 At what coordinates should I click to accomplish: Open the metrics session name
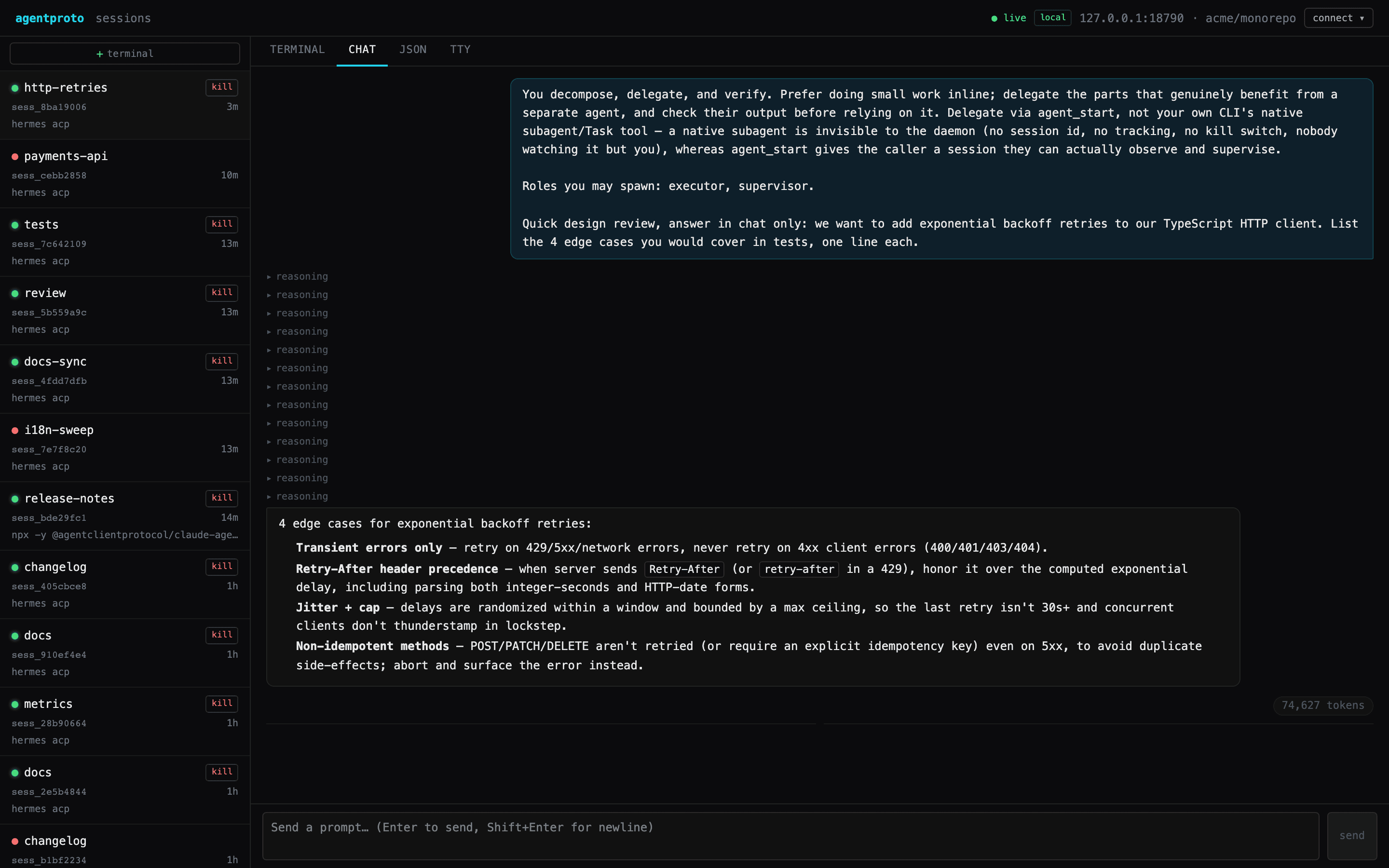48,704
